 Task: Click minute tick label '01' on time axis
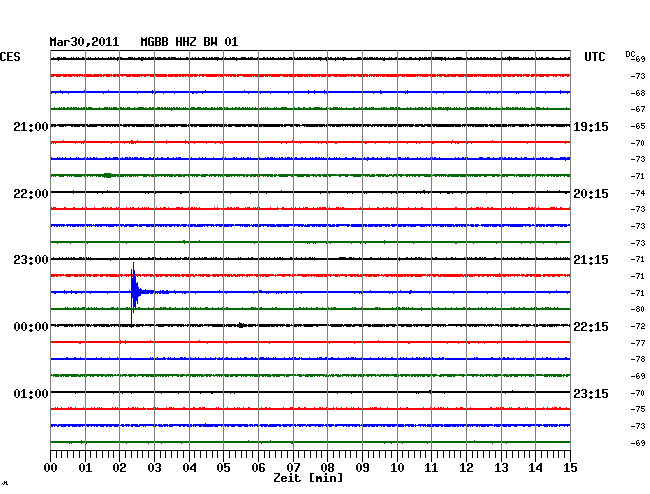[x=85, y=468]
